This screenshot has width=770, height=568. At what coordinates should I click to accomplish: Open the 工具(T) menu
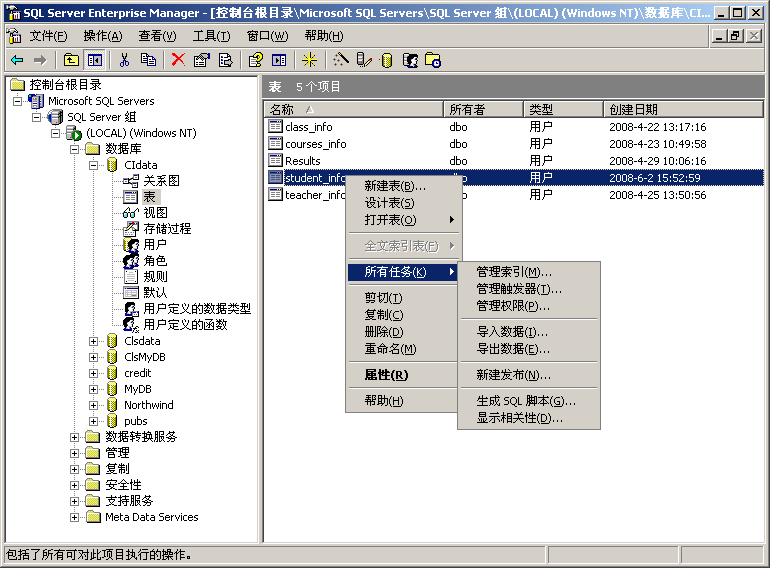pyautogui.click(x=211, y=36)
